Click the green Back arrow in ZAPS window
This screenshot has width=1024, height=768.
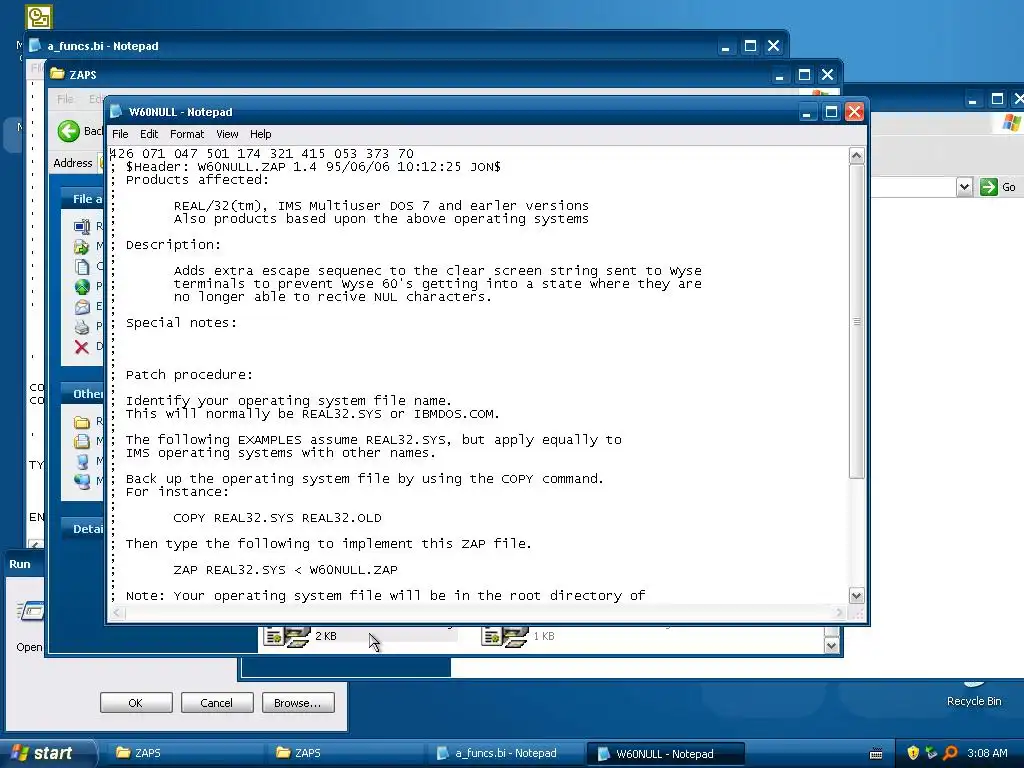69,131
